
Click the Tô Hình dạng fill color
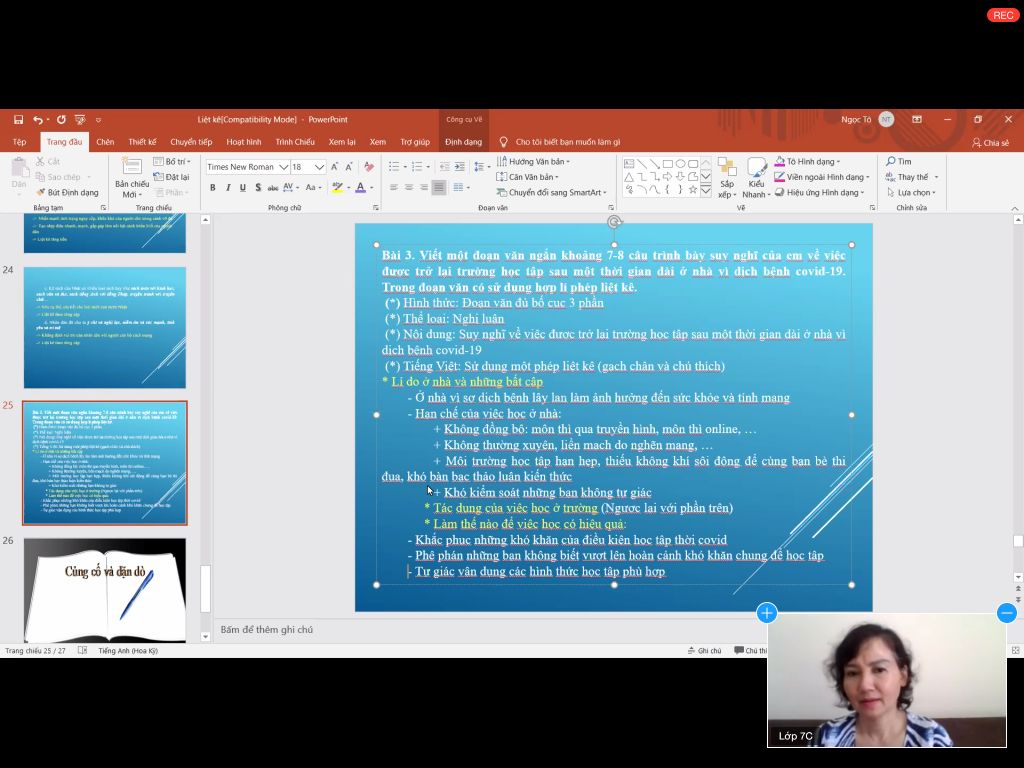point(807,161)
